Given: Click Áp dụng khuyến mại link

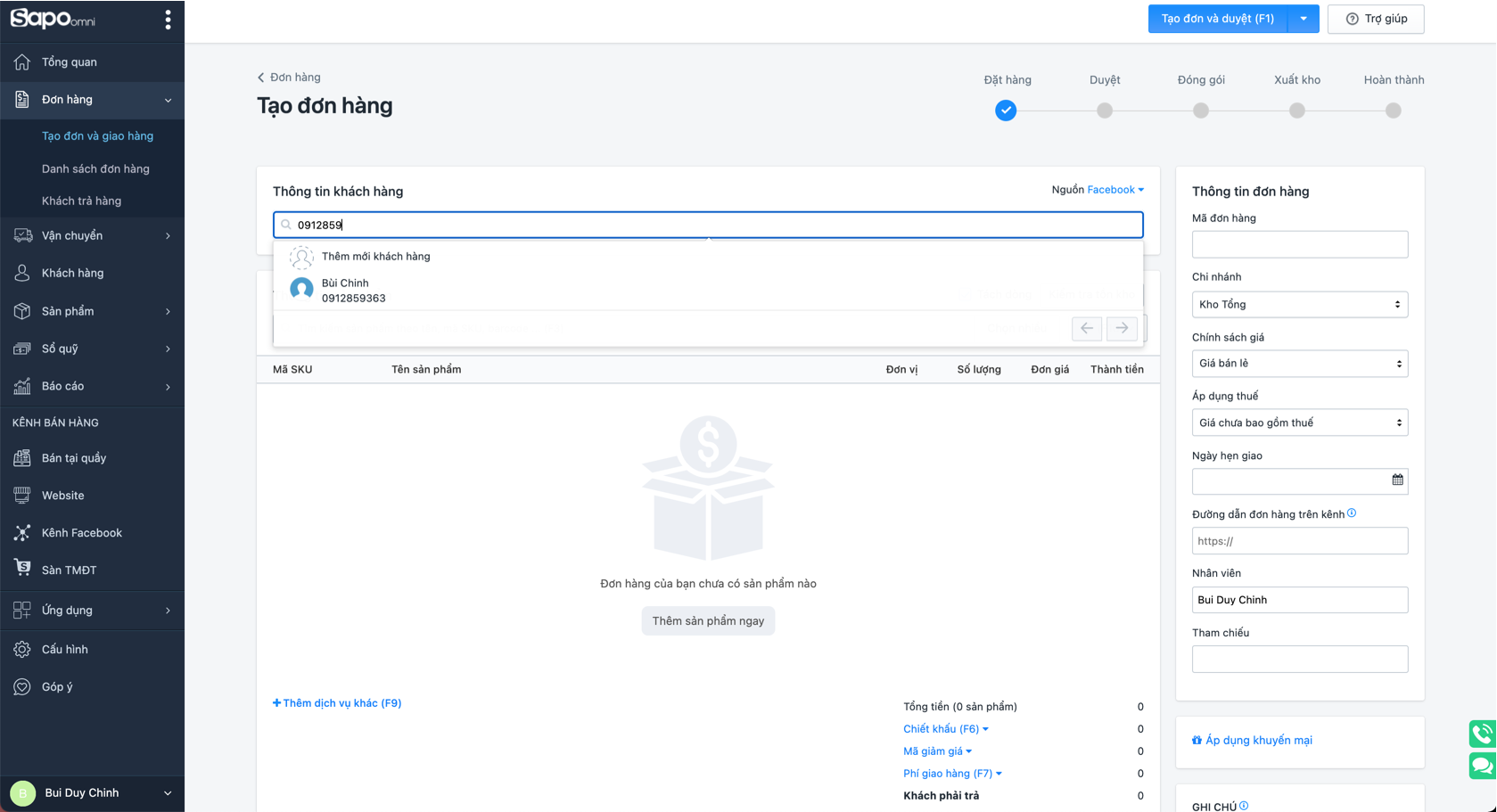Looking at the screenshot, I should pyautogui.click(x=1258, y=741).
